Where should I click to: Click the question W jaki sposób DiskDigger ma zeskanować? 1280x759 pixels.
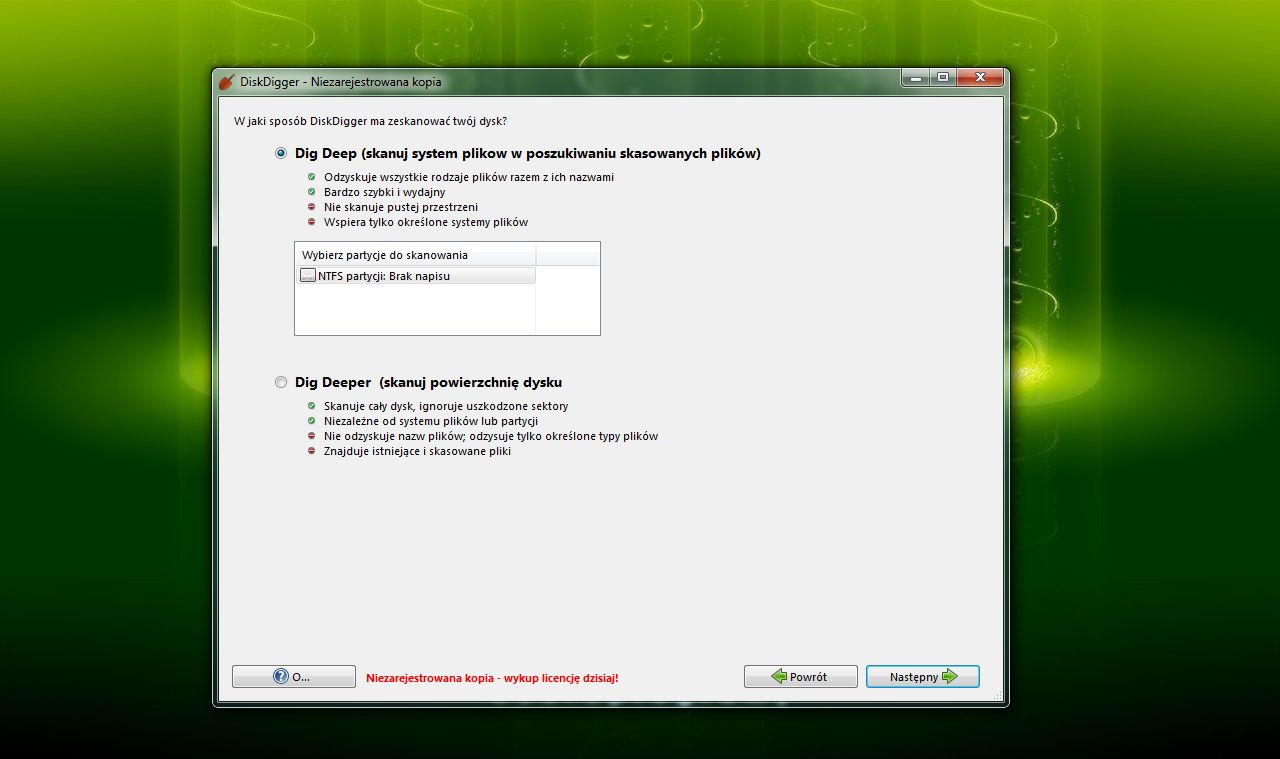(x=370, y=121)
